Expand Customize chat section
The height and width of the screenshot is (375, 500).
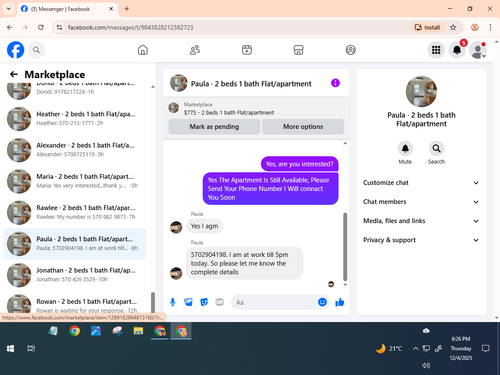pyautogui.click(x=421, y=183)
